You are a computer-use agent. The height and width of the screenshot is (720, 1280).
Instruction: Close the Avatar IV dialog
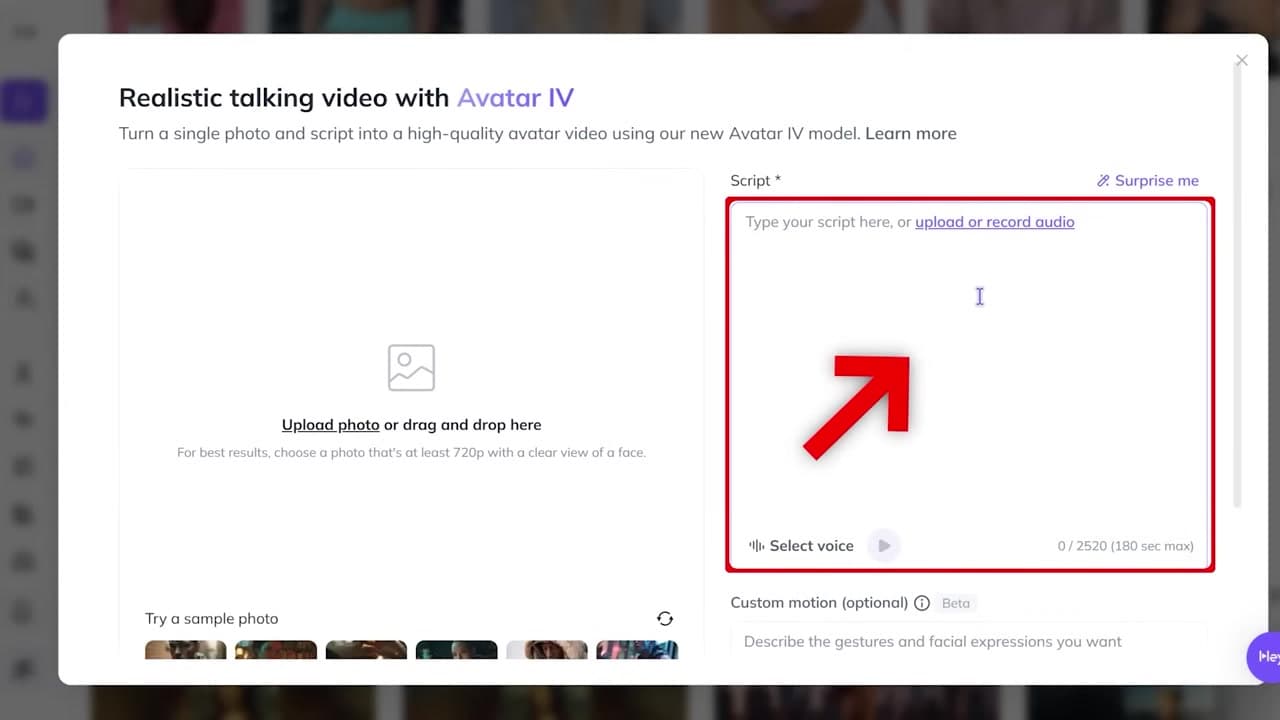[1241, 61]
